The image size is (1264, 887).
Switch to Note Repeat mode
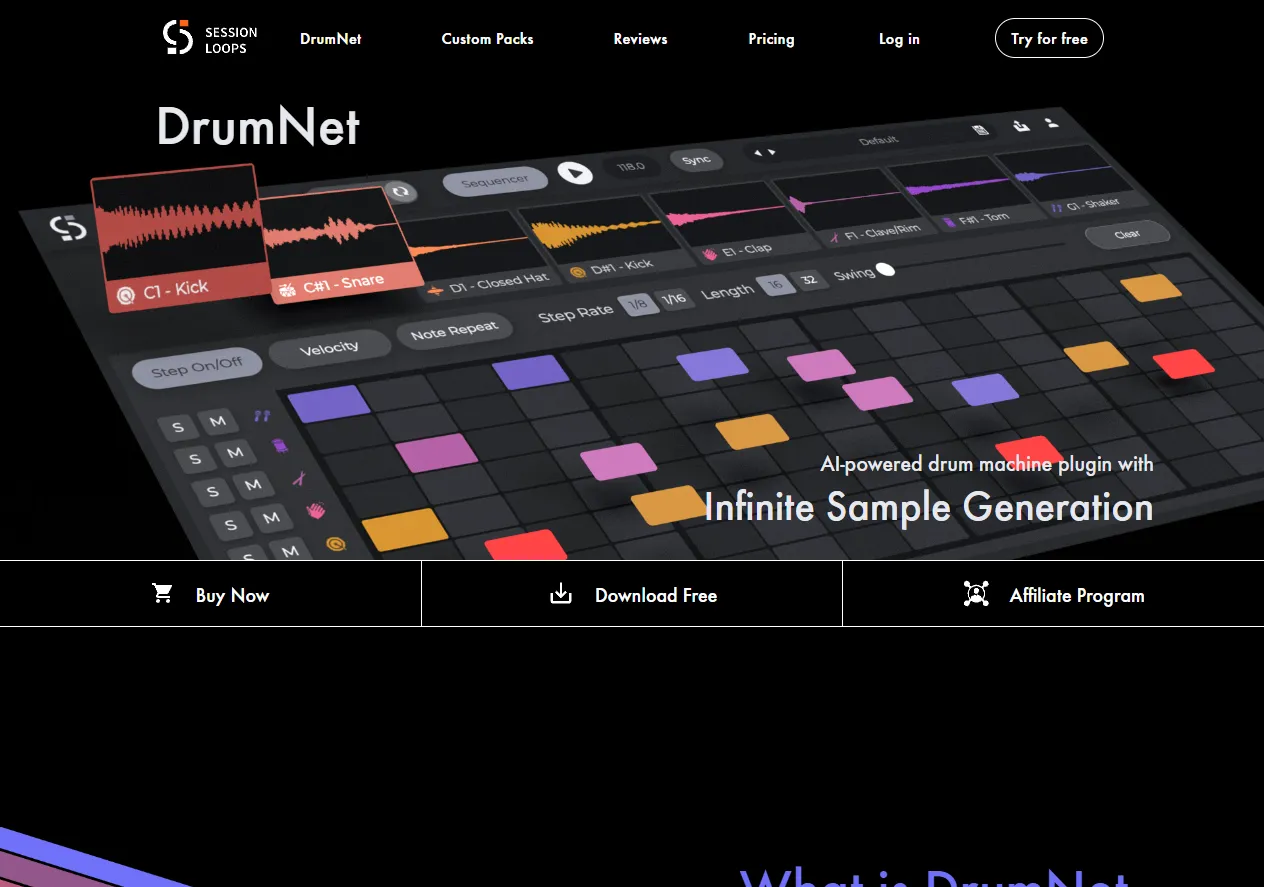(454, 330)
